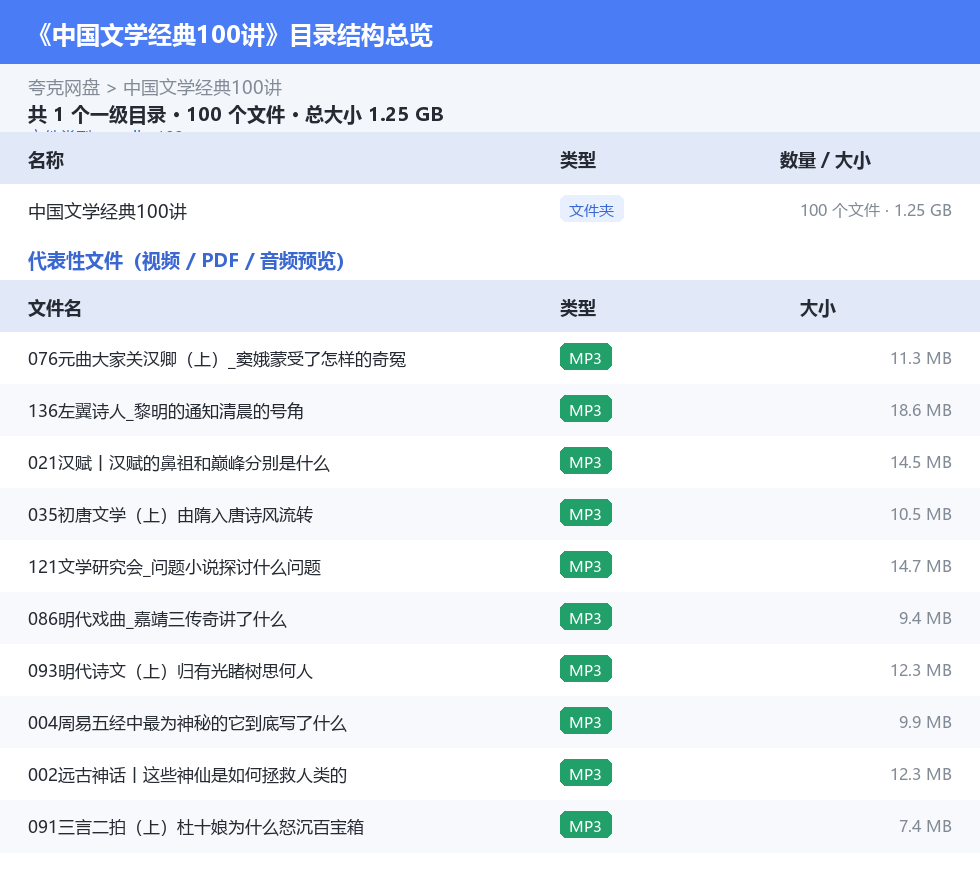The width and height of the screenshot is (980, 884).
Task: Open the 中国文学经典100讲 breadcrumb path
Action: click(x=202, y=88)
